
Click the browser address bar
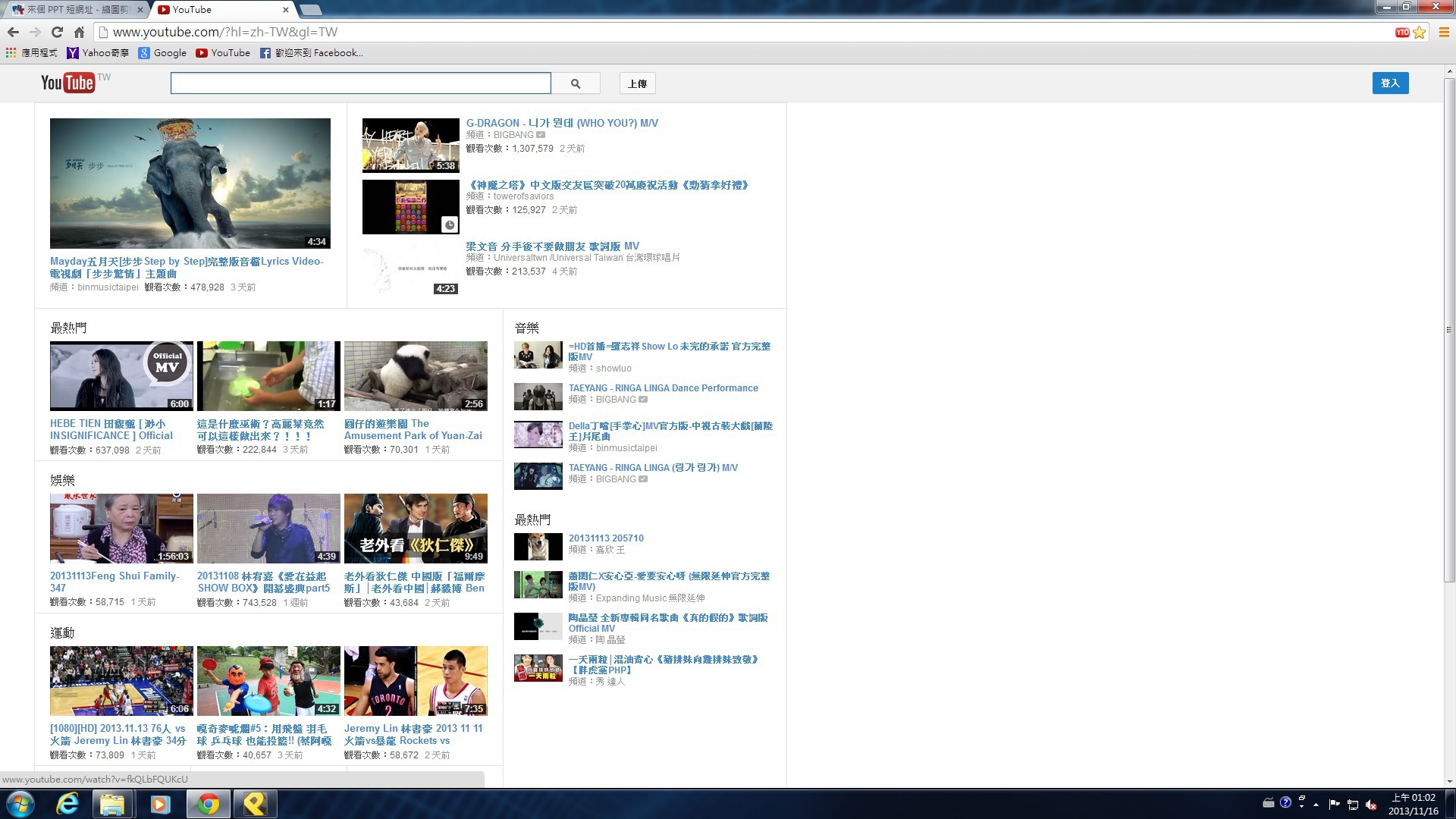tap(743, 32)
